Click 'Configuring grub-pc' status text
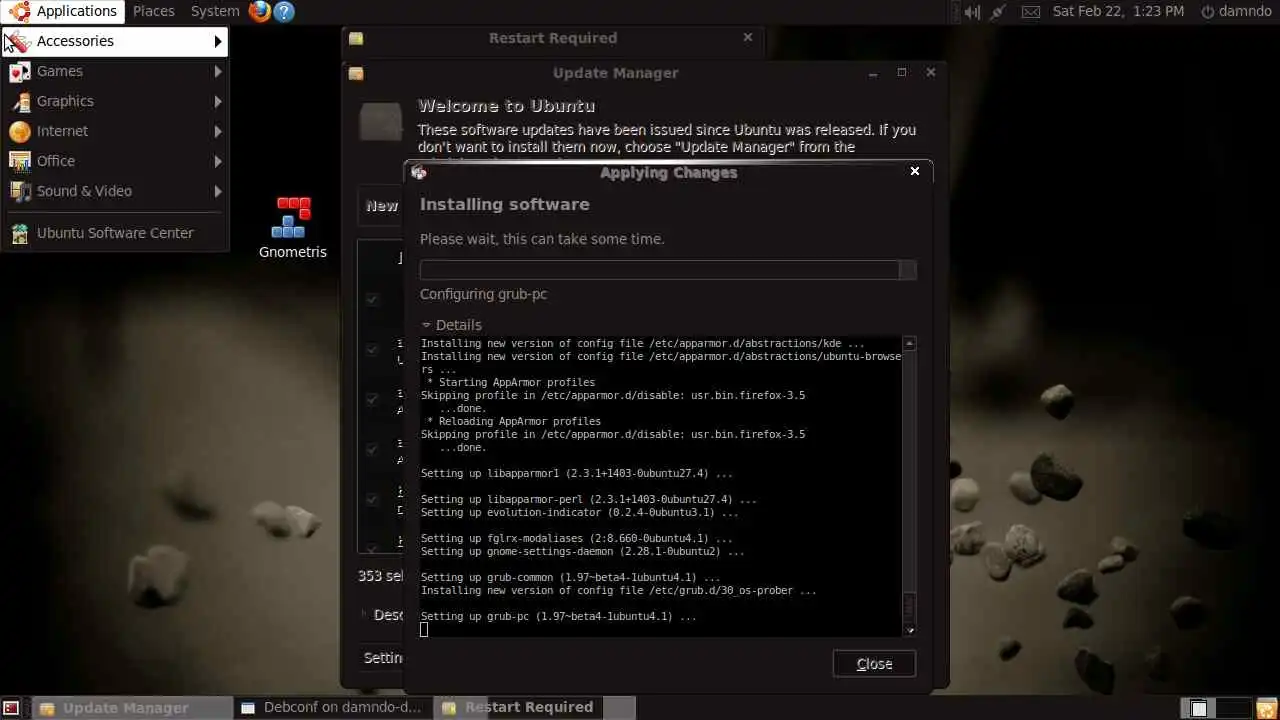Screen dimensions: 1280x720 (x=483, y=294)
